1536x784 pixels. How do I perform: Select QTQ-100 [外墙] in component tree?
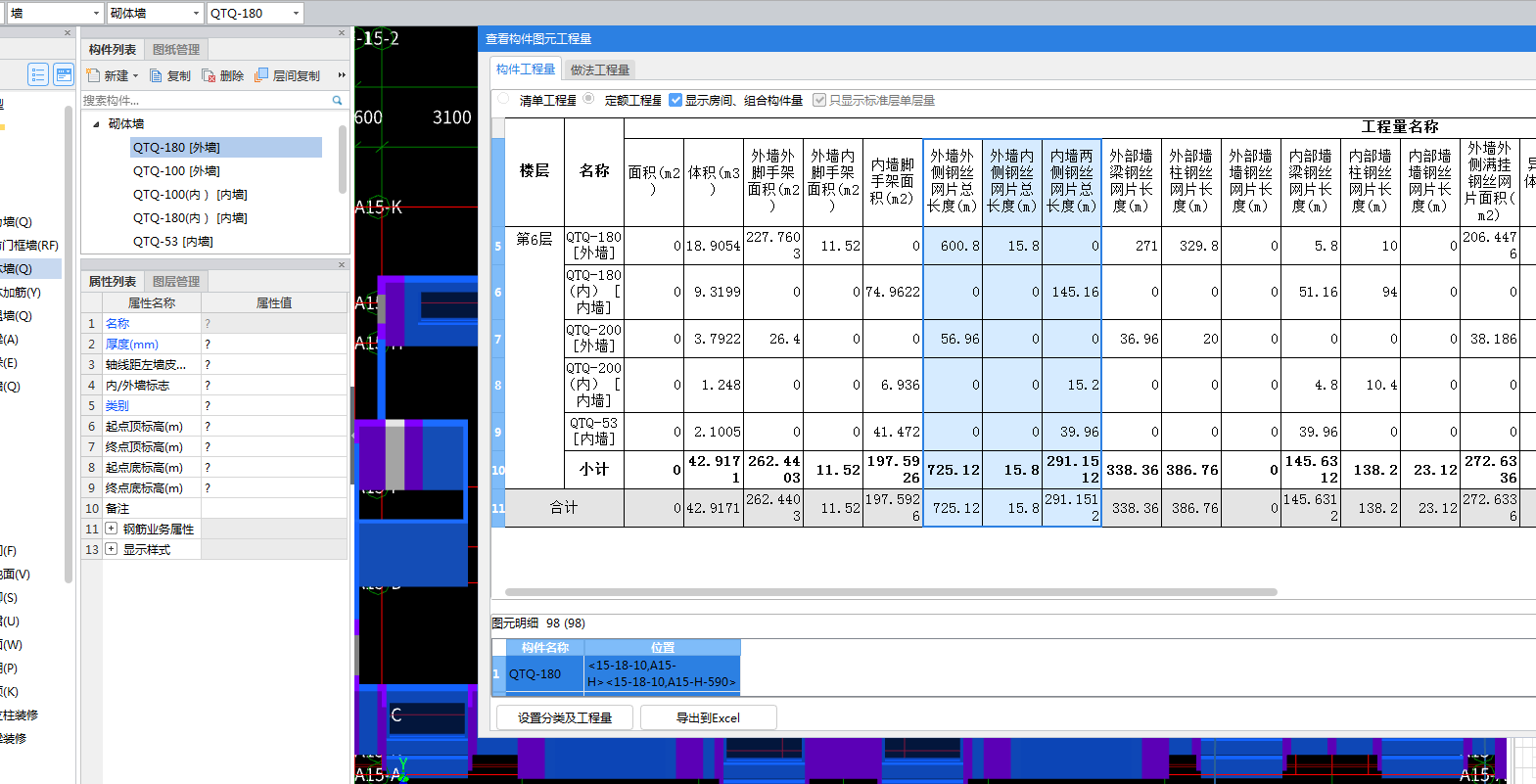click(x=176, y=170)
